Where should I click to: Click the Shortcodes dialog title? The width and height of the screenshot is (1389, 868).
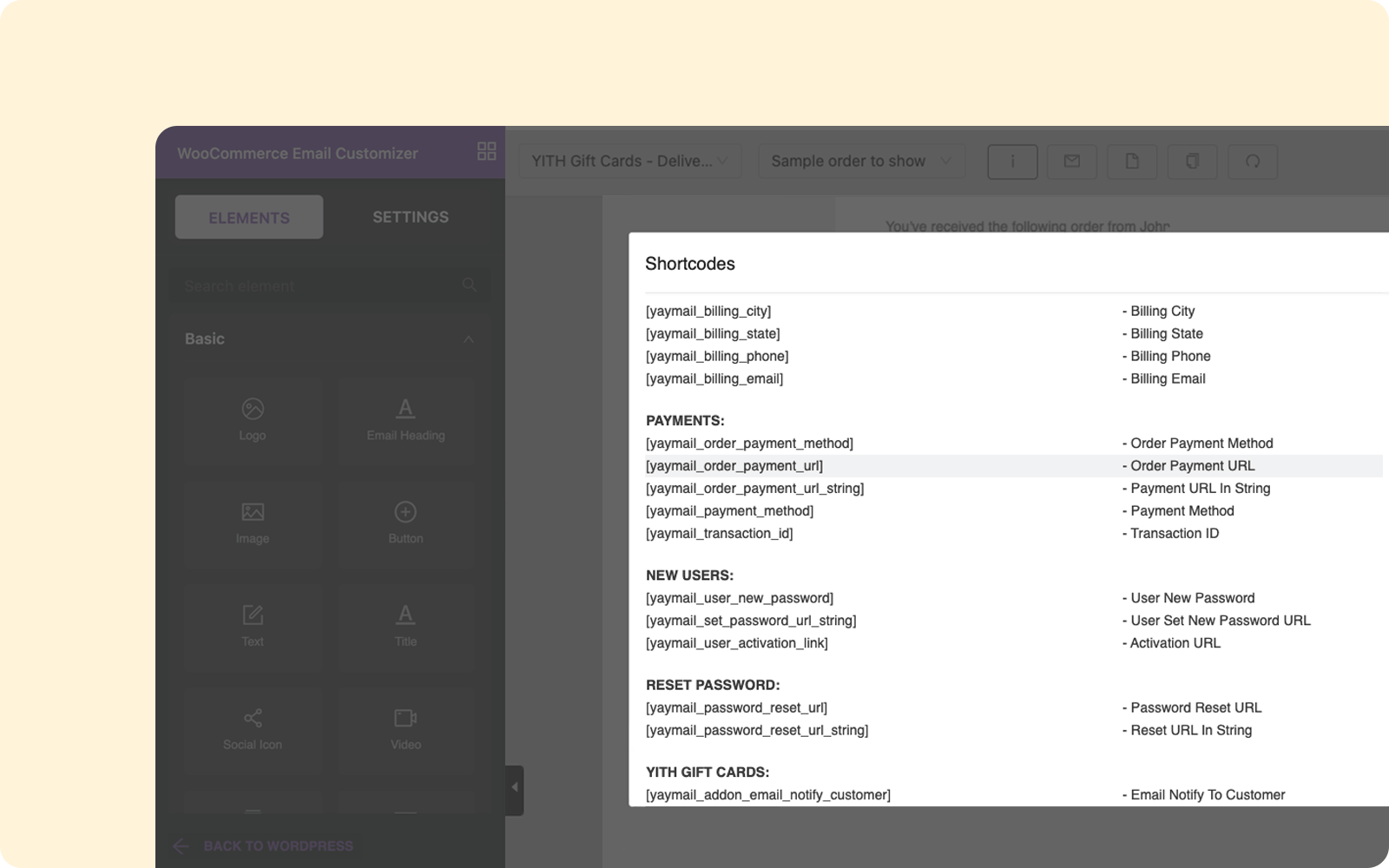(x=690, y=264)
